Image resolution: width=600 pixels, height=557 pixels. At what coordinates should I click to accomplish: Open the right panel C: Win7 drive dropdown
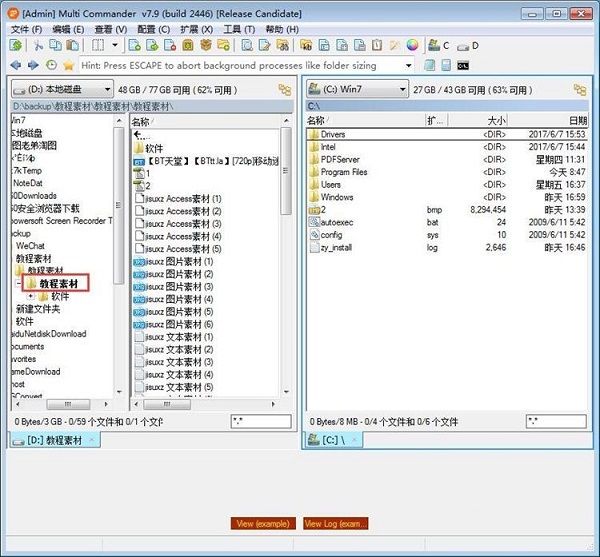(356, 90)
